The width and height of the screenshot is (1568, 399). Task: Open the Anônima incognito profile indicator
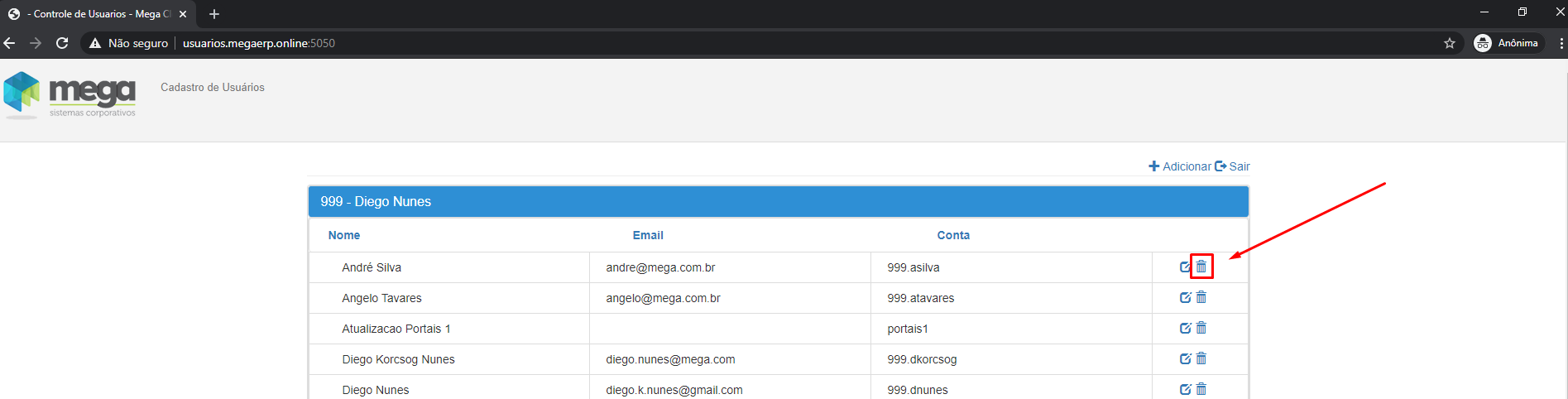(x=1507, y=43)
